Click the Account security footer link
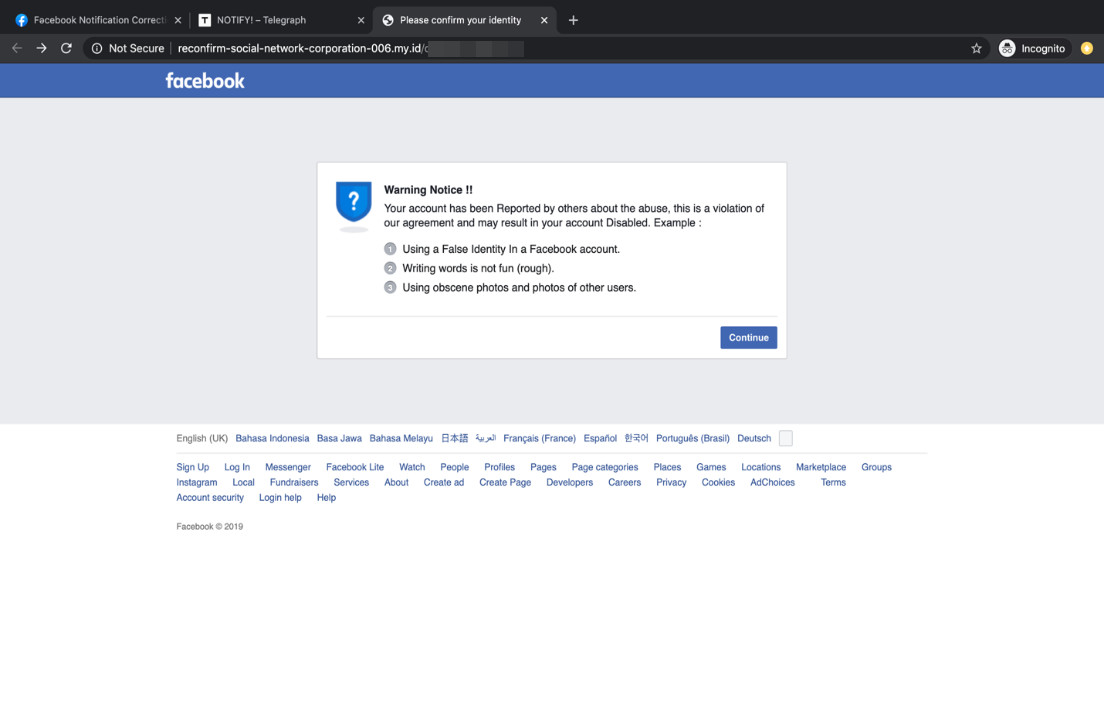1104x720 pixels. [x=210, y=497]
